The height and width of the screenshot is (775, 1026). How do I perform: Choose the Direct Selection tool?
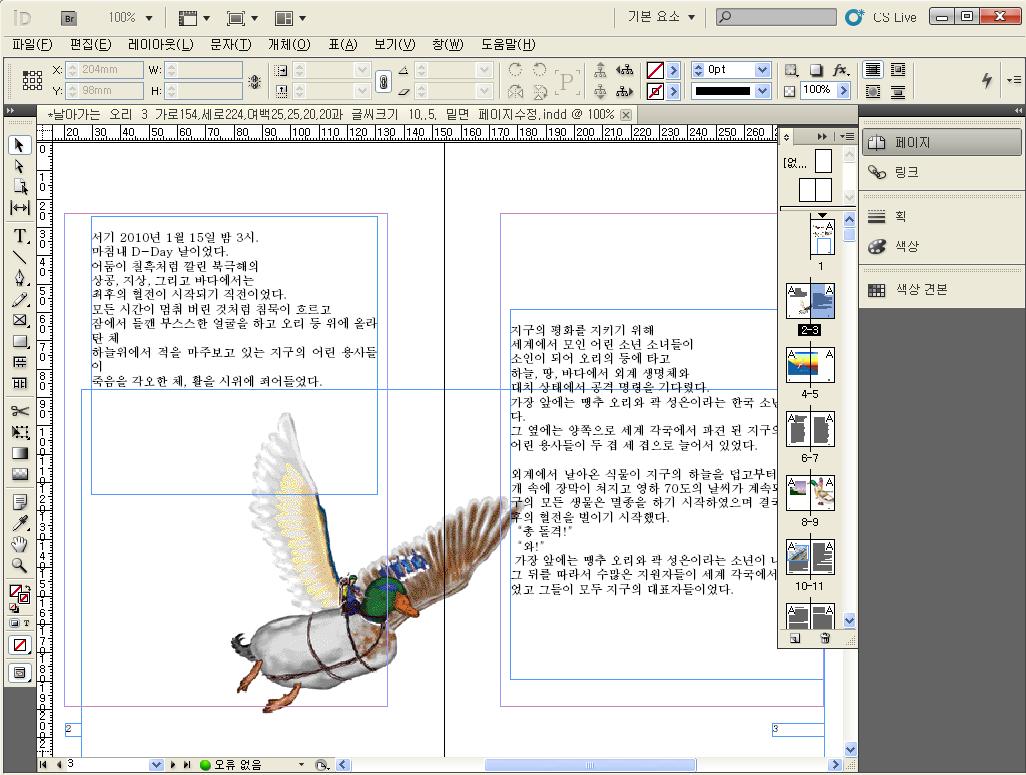pyautogui.click(x=19, y=166)
